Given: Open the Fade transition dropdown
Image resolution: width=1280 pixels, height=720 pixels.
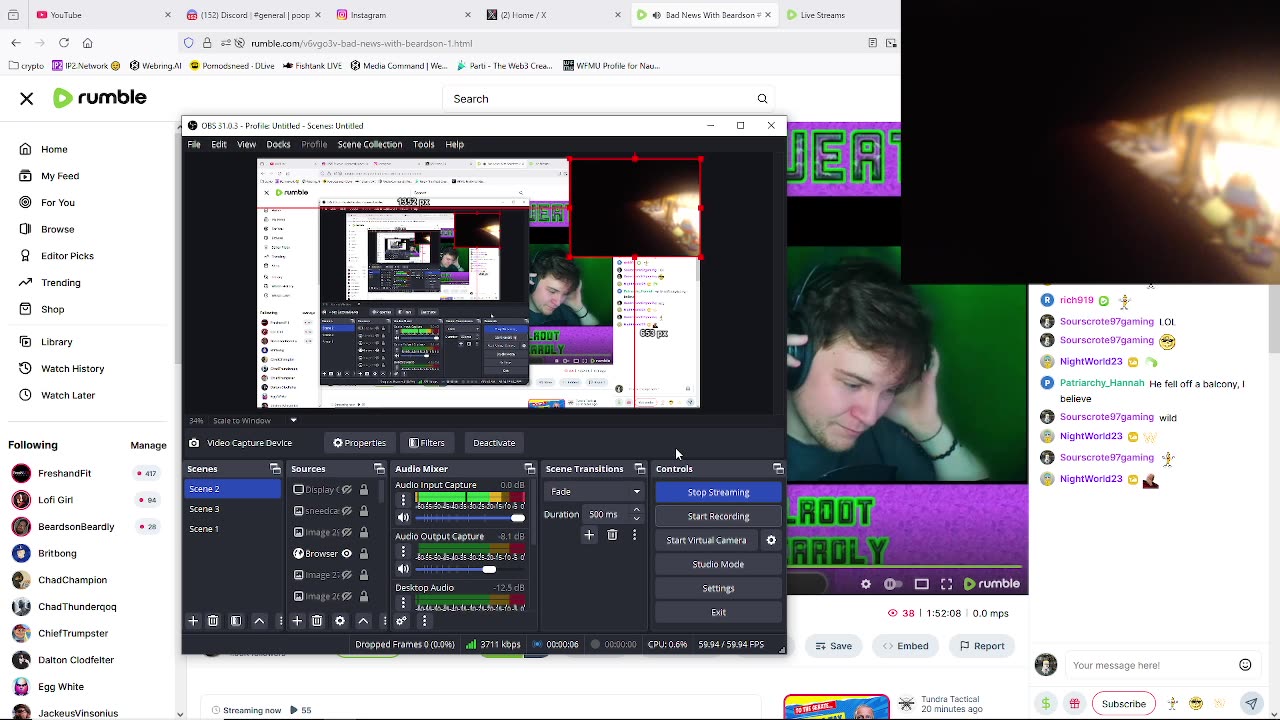Looking at the screenshot, I should pos(595,492).
